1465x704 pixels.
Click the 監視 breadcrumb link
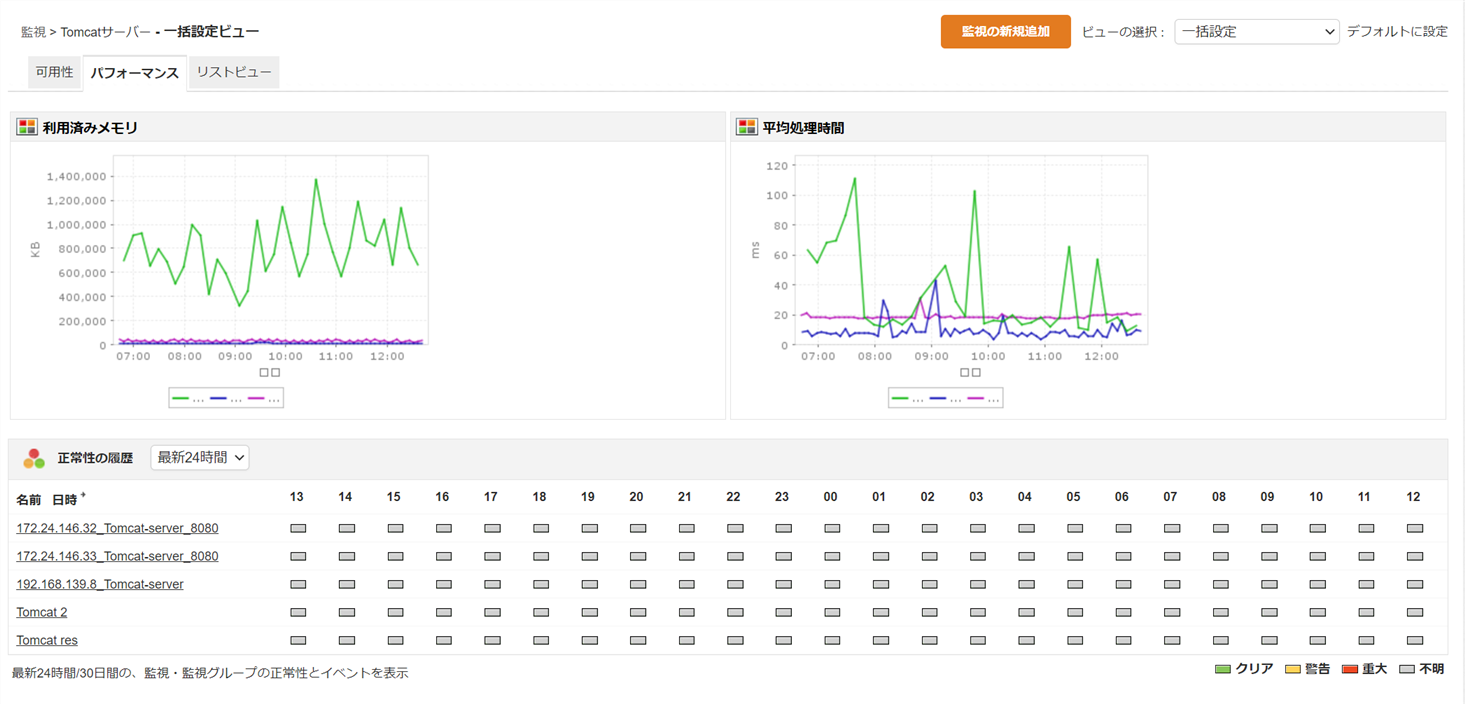[x=33, y=32]
